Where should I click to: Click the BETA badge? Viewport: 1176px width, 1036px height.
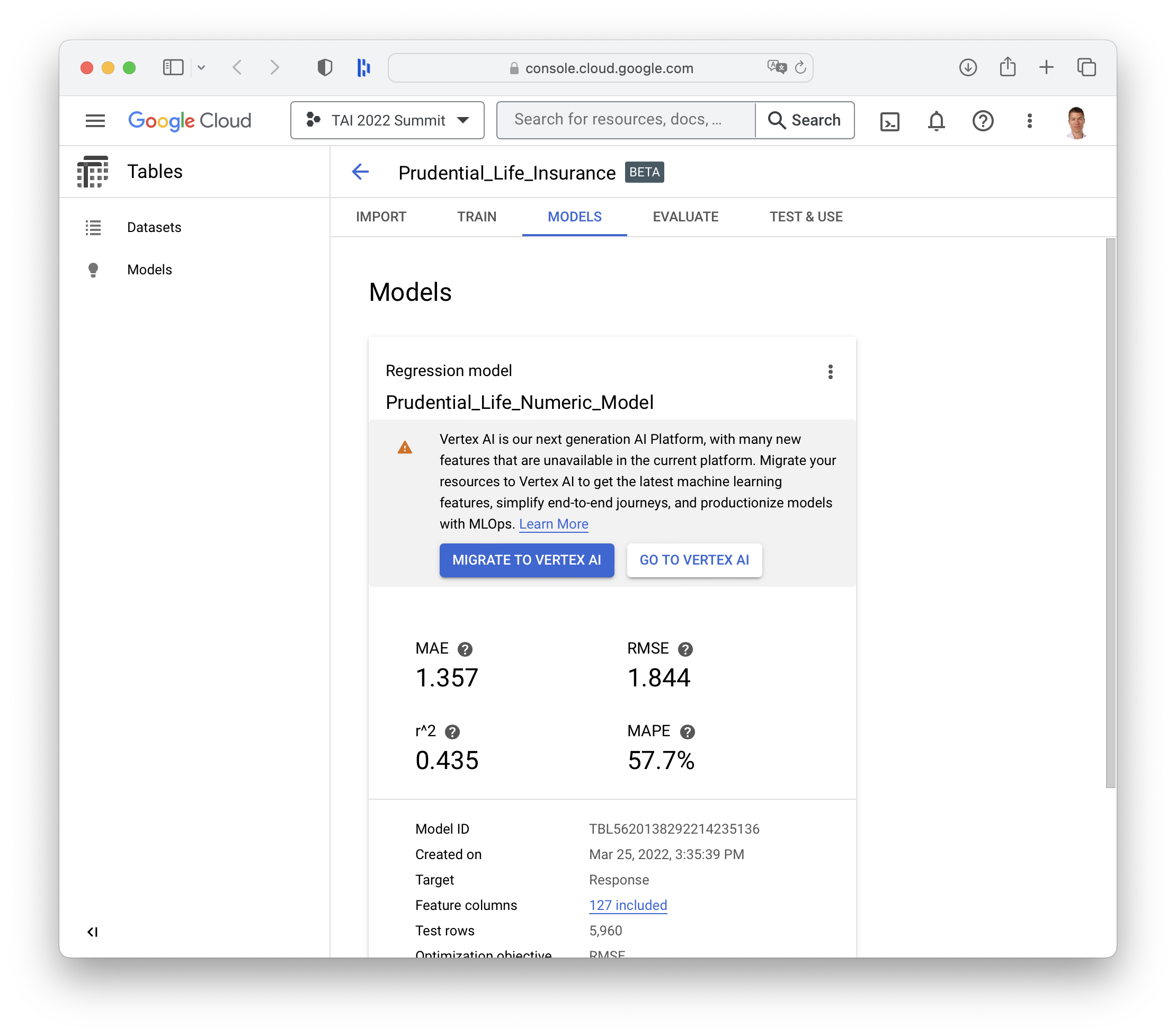[x=644, y=172]
